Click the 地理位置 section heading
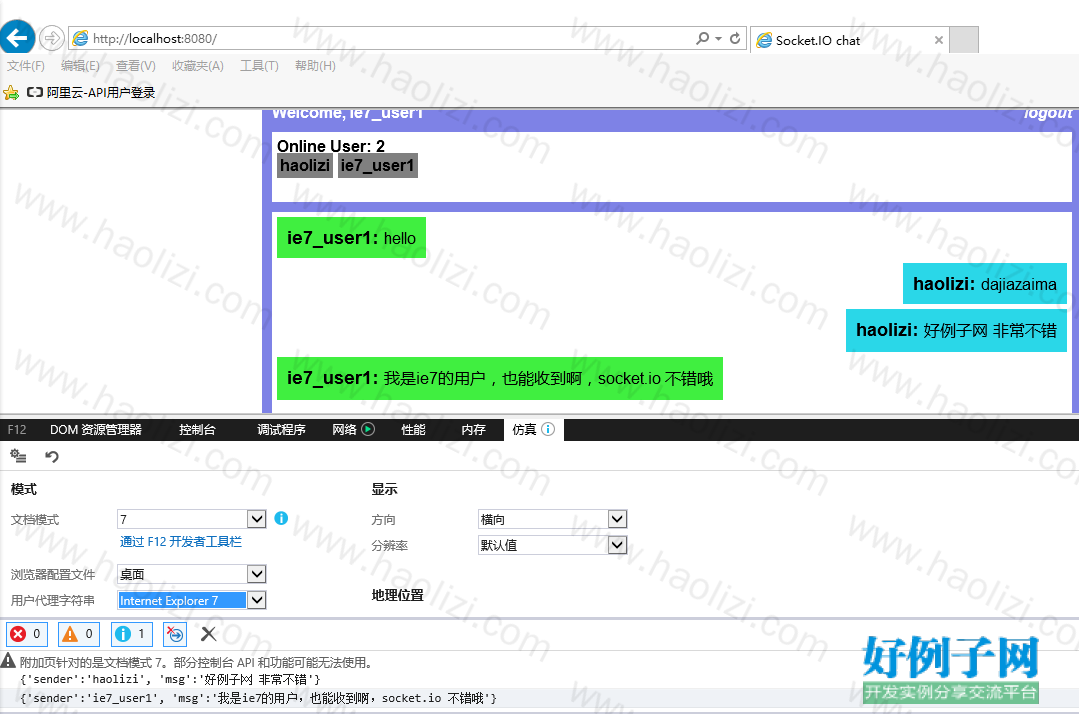The image size is (1079, 714). click(x=398, y=595)
